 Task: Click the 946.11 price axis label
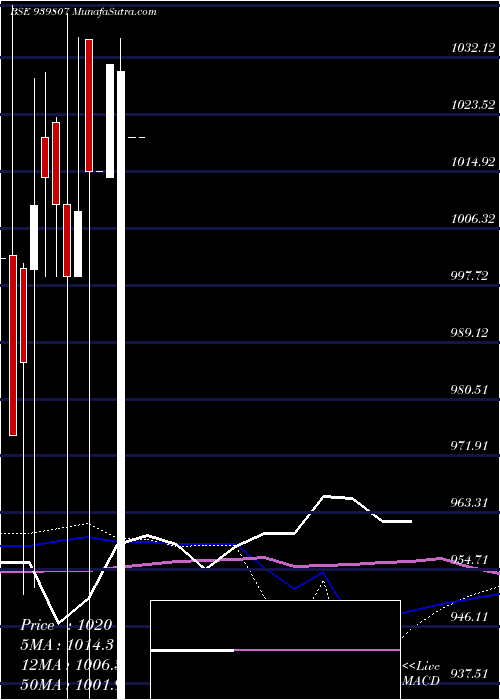click(x=469, y=617)
